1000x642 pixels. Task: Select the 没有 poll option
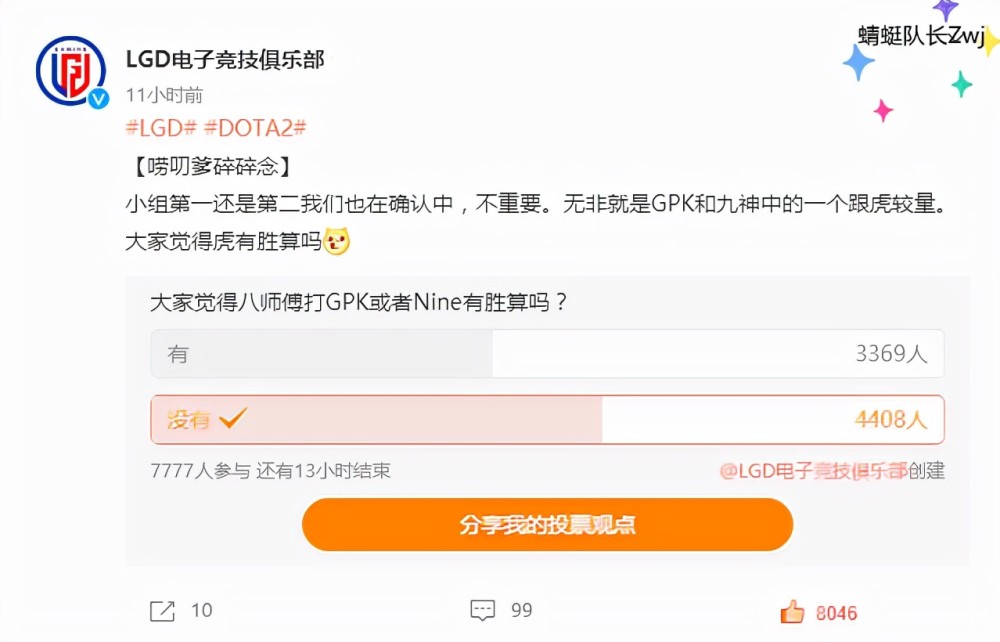click(x=547, y=419)
